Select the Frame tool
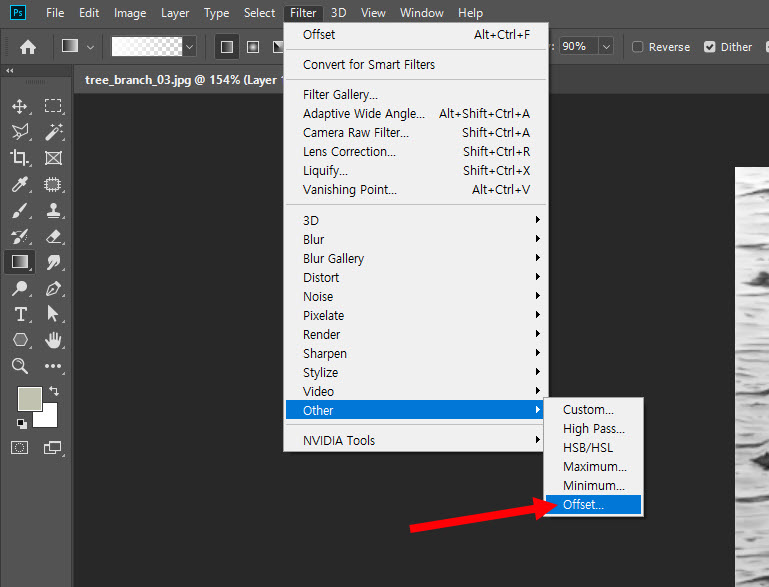 tap(53, 158)
